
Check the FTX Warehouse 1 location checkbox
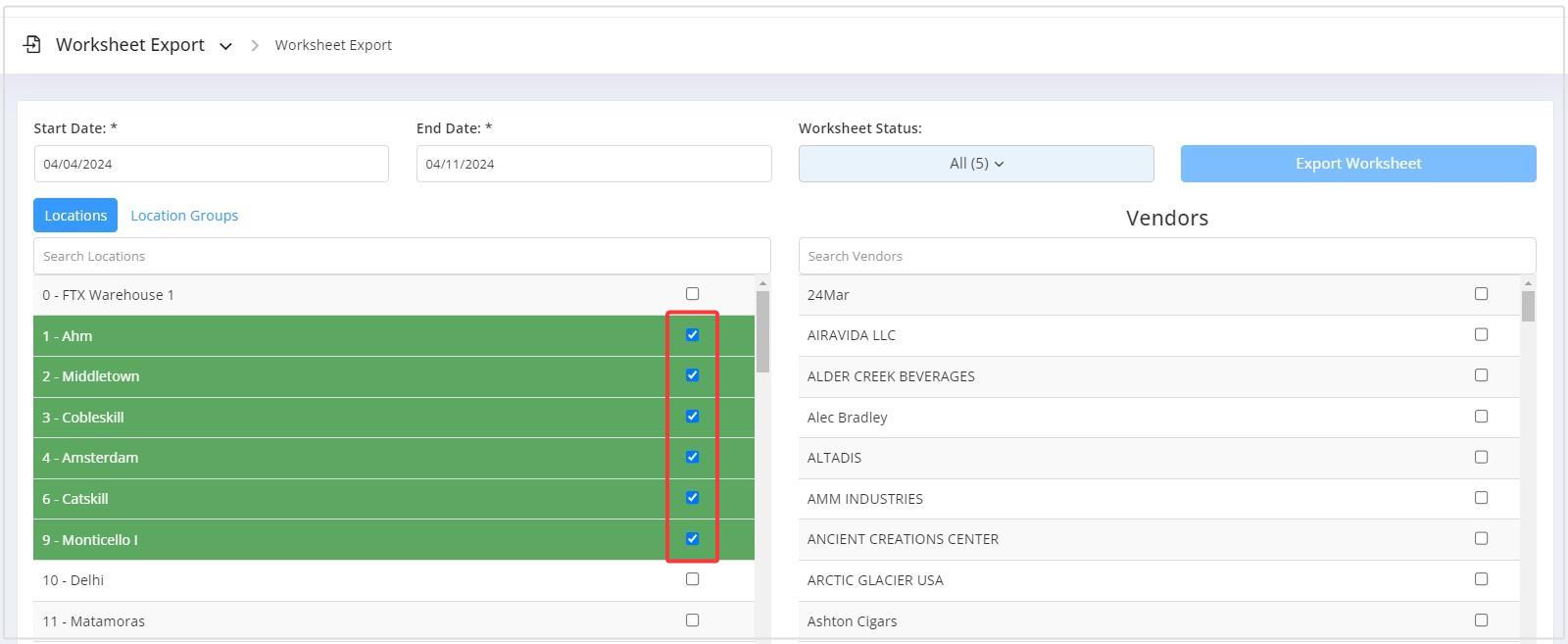(x=693, y=294)
